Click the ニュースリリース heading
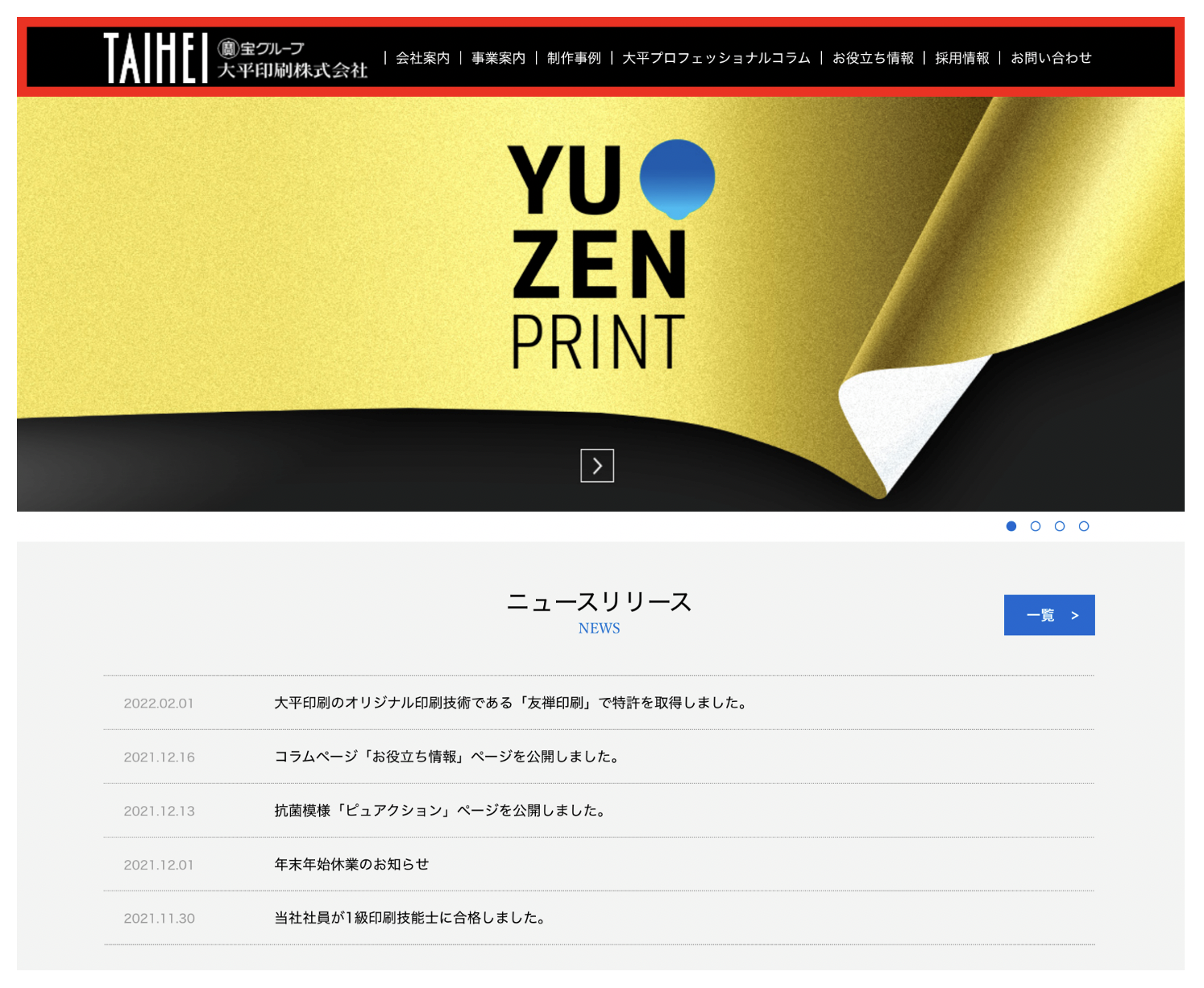The width and height of the screenshot is (1204, 988). point(599,602)
